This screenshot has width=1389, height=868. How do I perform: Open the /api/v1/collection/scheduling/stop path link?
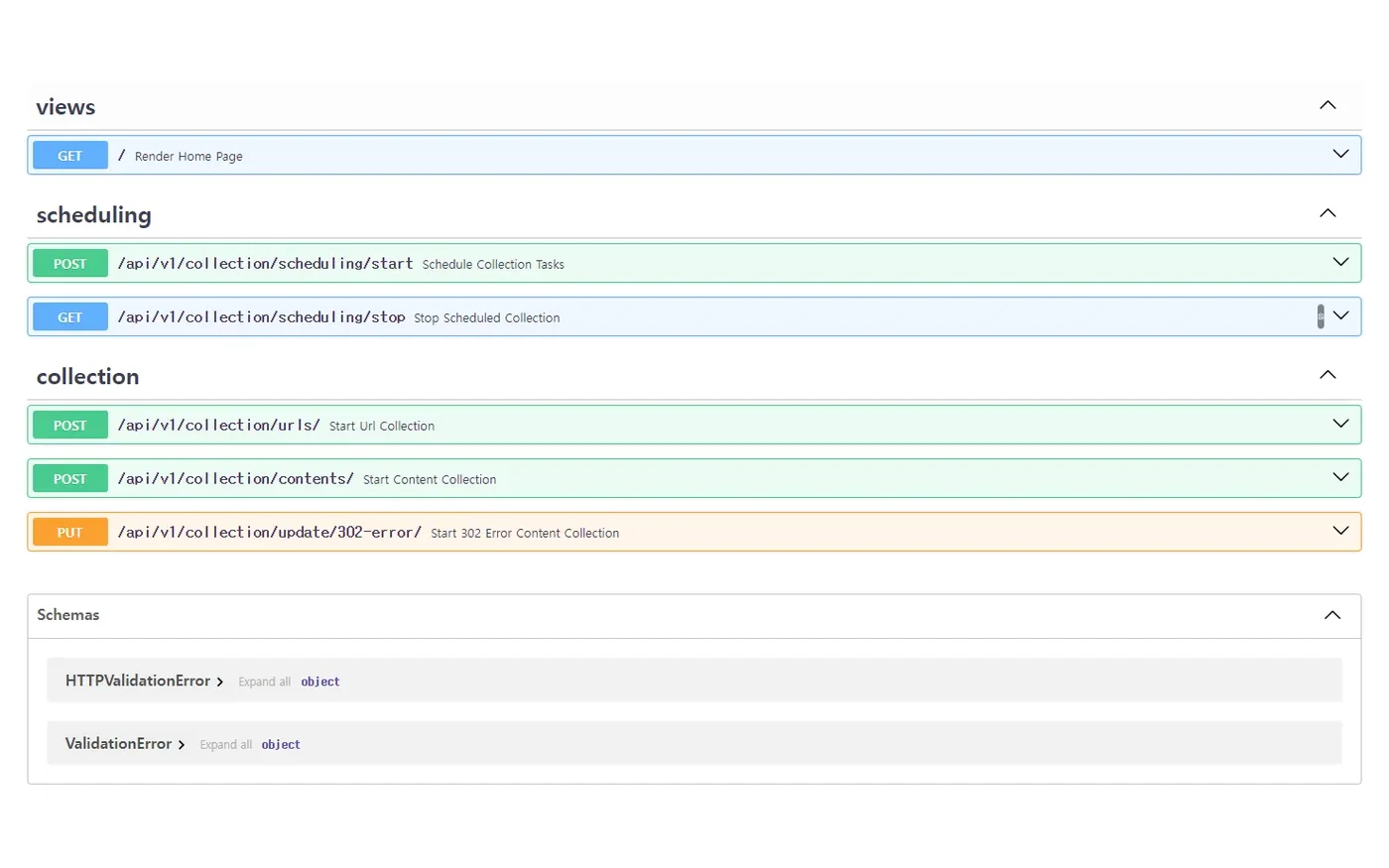point(261,317)
